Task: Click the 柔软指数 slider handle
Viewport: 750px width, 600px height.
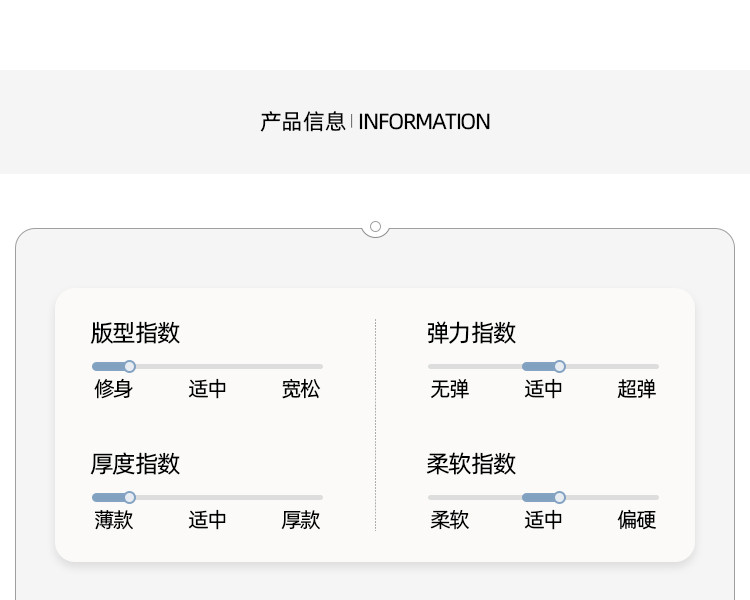Action: 559,497
